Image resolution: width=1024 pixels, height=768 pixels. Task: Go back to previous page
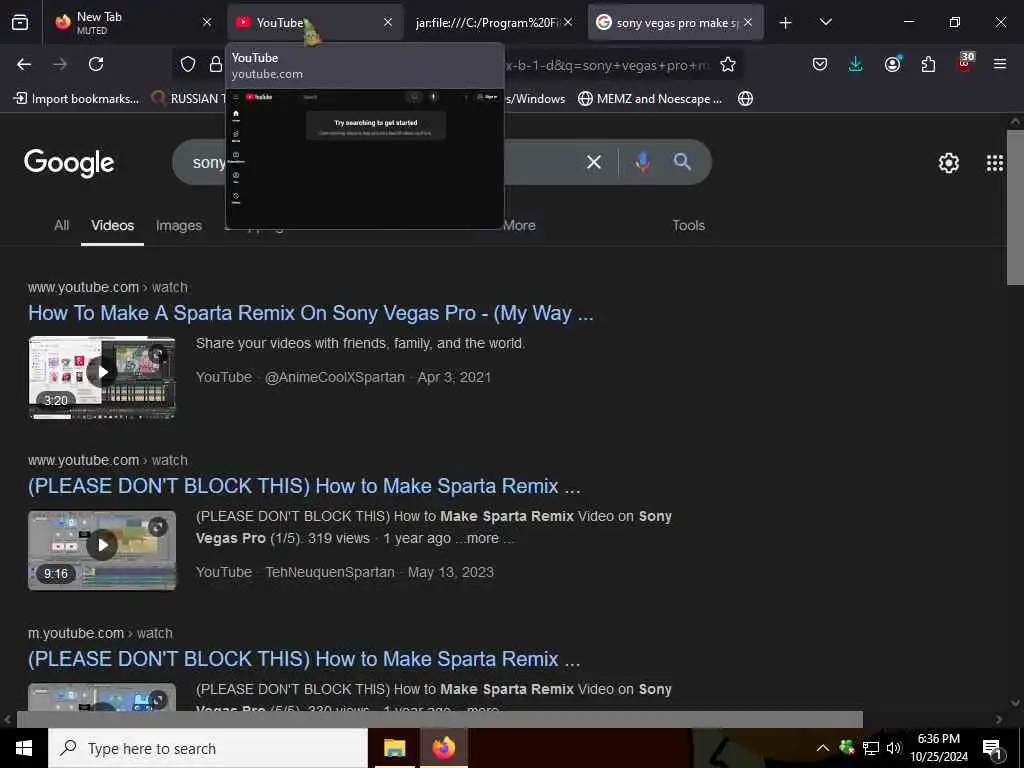click(x=24, y=64)
